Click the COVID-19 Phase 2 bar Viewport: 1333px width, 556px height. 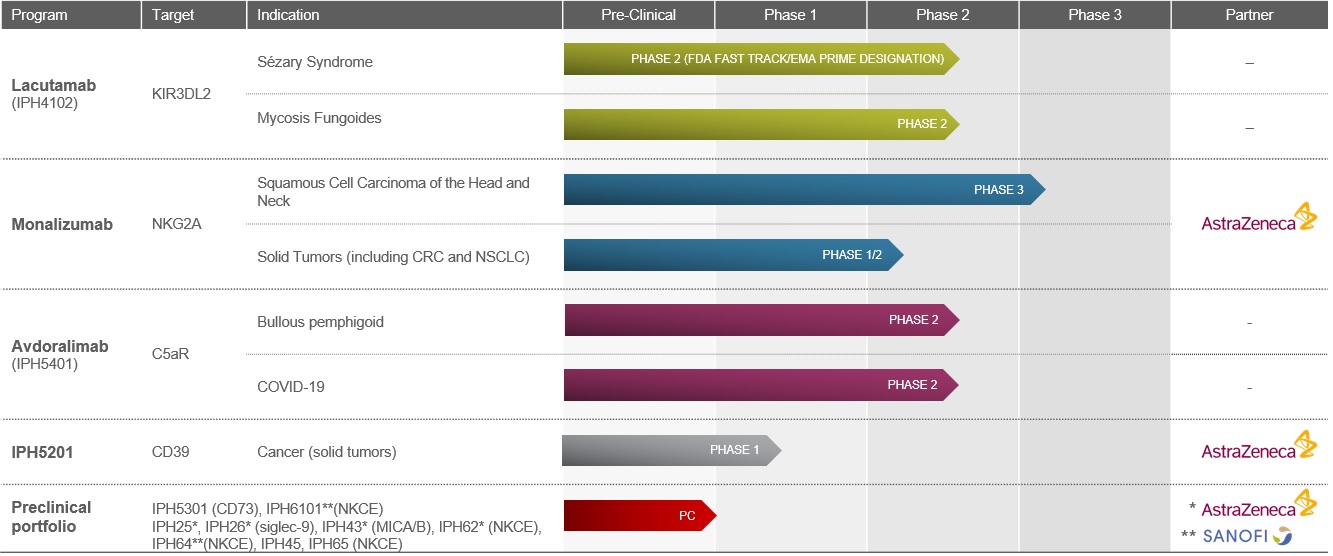[760, 385]
